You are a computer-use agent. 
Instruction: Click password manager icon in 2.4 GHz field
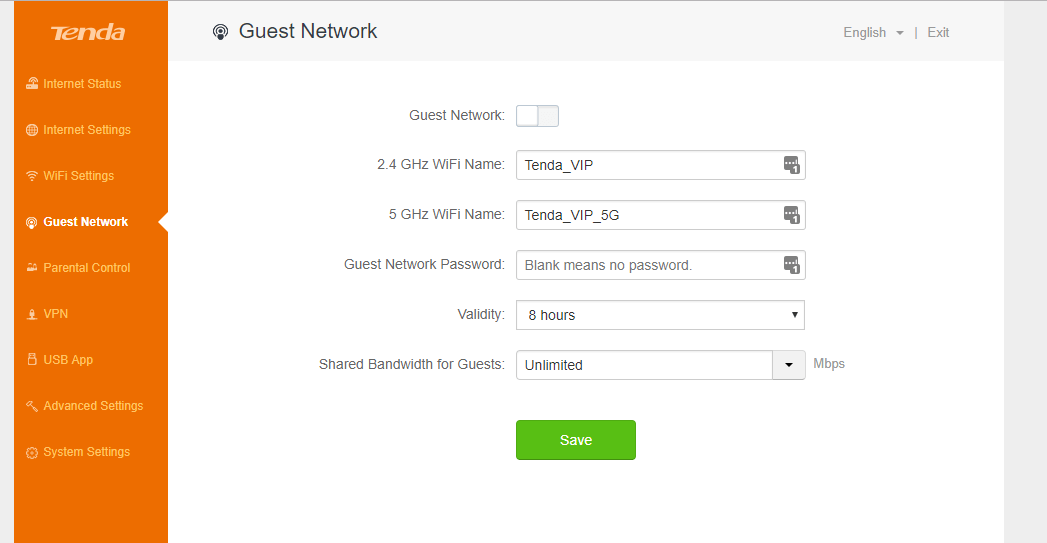click(791, 165)
